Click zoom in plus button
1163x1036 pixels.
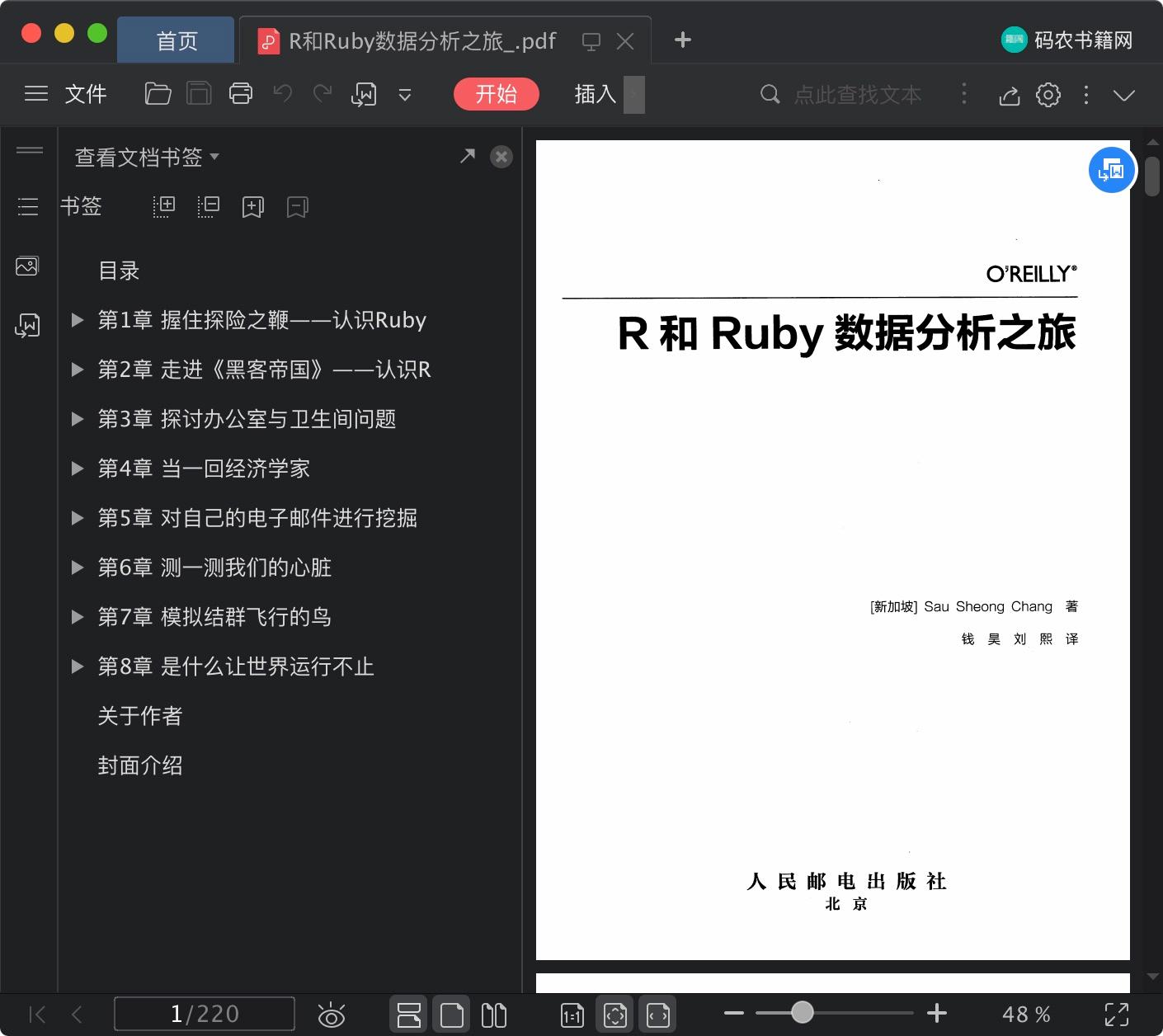tap(937, 1013)
